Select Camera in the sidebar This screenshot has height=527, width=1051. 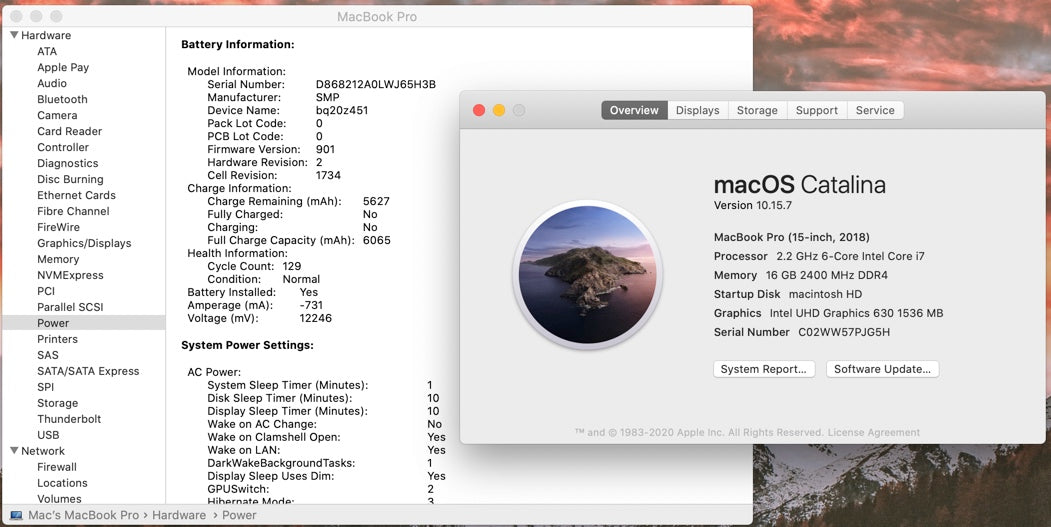point(57,115)
